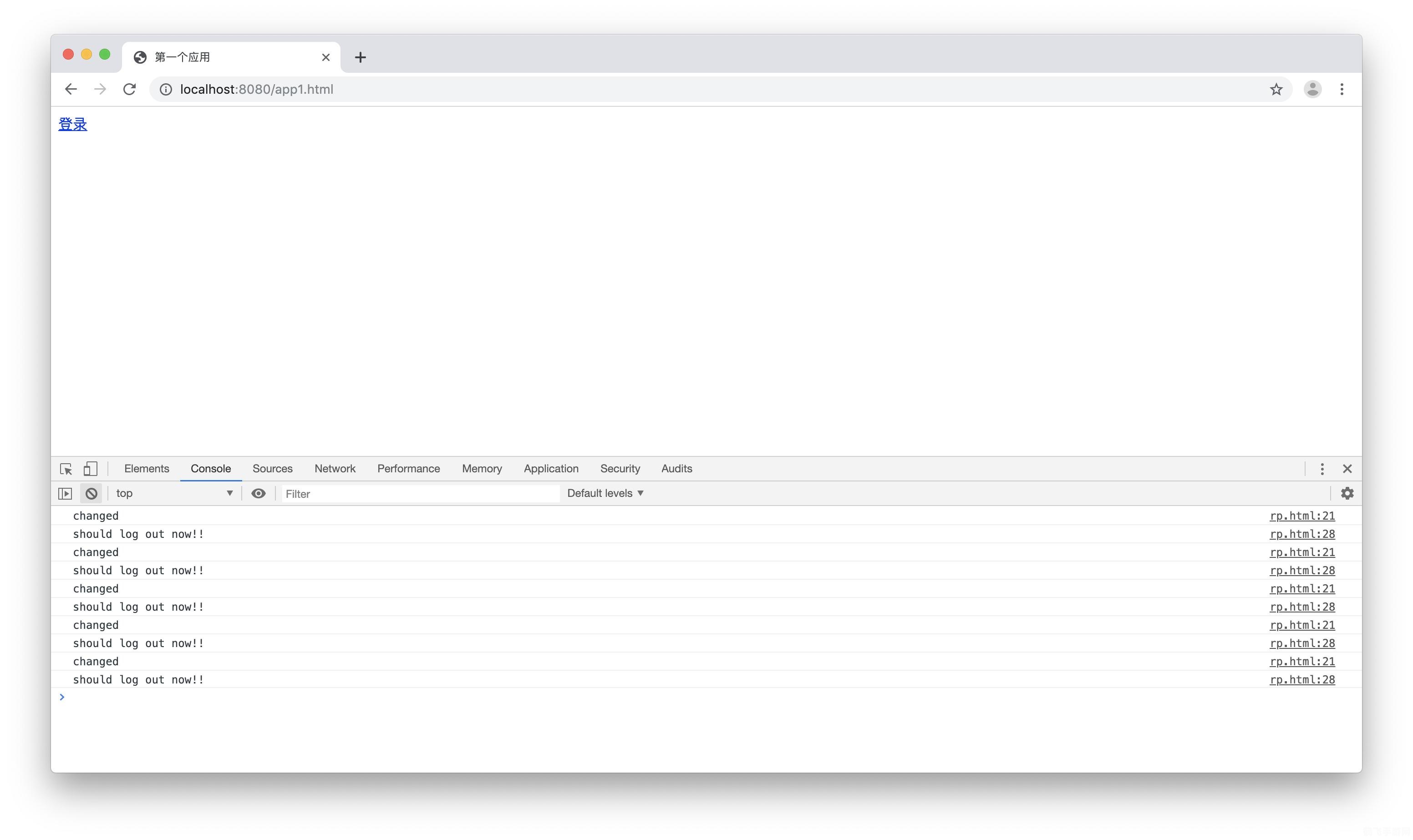Open the first rp.html:21 source link
The width and height of the screenshot is (1413, 840).
pos(1301,516)
